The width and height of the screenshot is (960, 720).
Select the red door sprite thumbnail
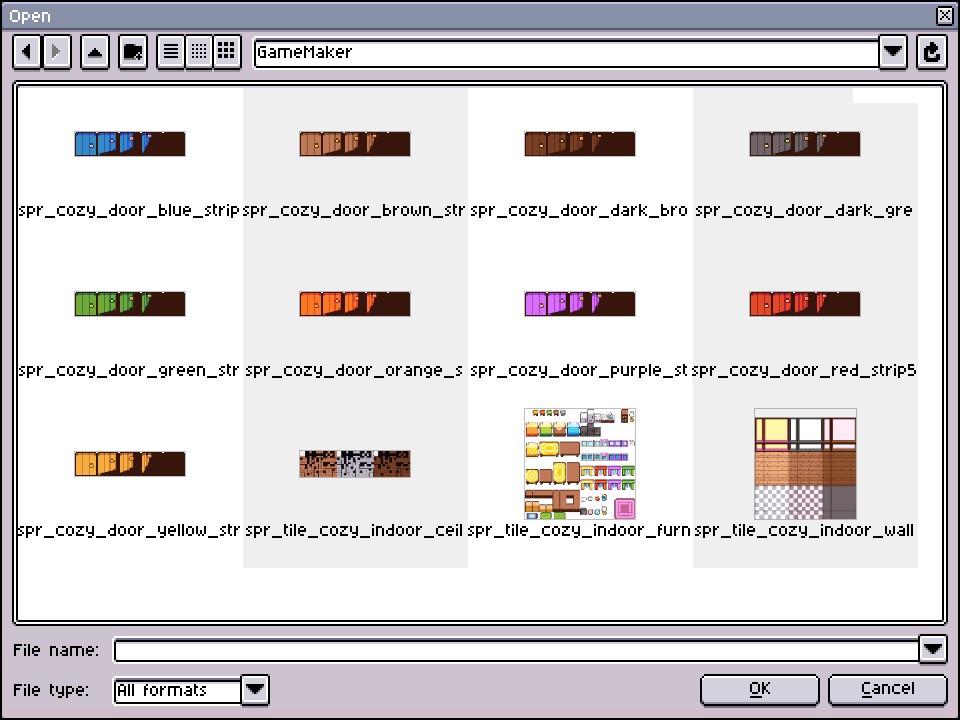click(x=804, y=304)
